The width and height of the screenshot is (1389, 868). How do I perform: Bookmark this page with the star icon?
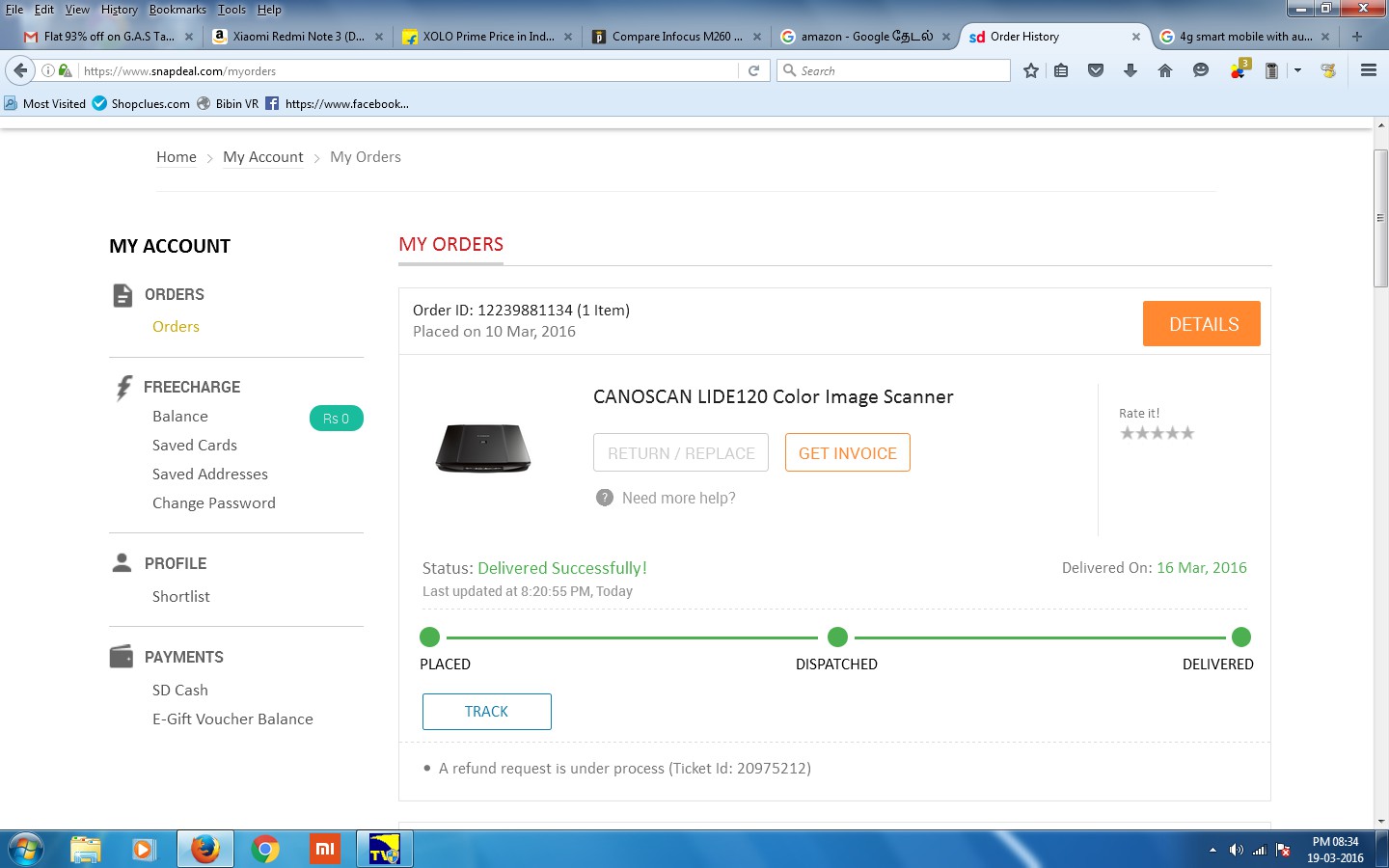click(1031, 70)
